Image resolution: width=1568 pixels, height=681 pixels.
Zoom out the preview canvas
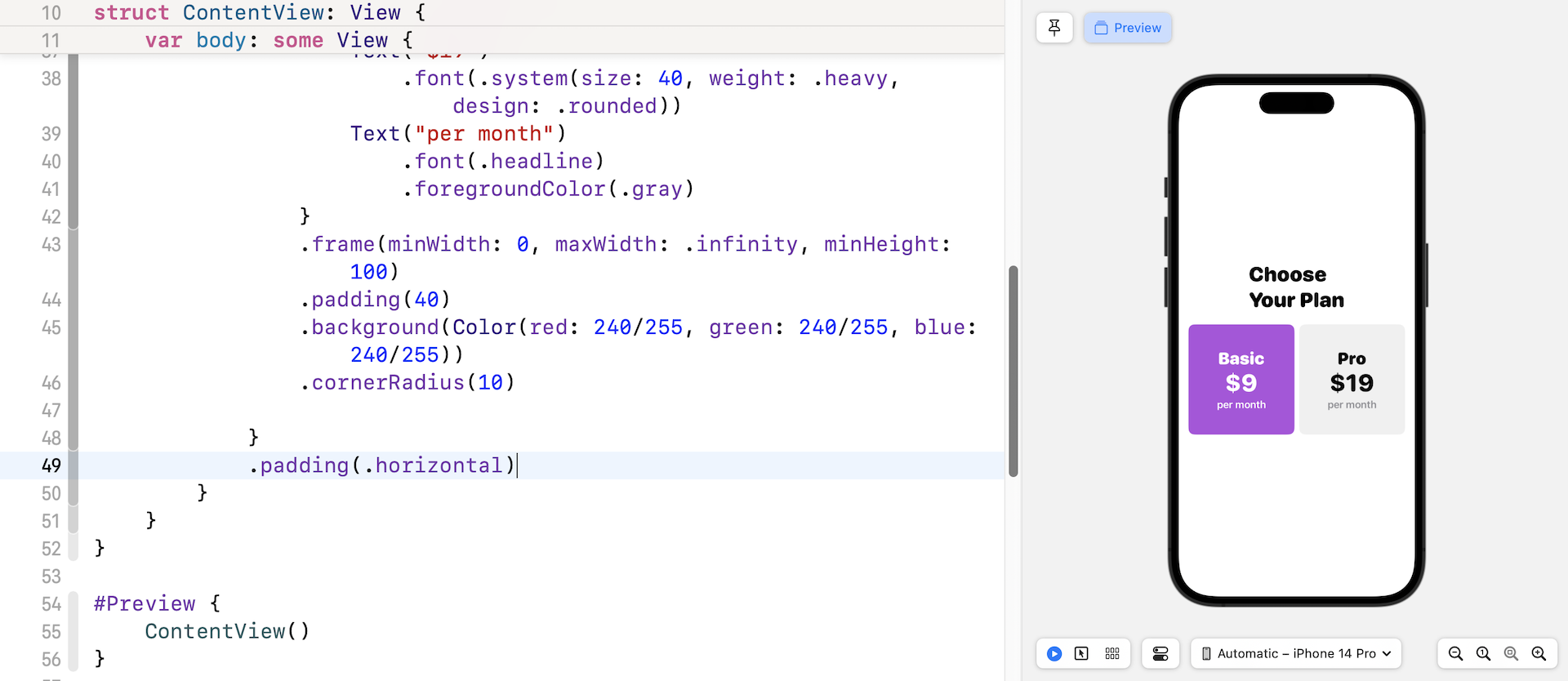pos(1455,653)
